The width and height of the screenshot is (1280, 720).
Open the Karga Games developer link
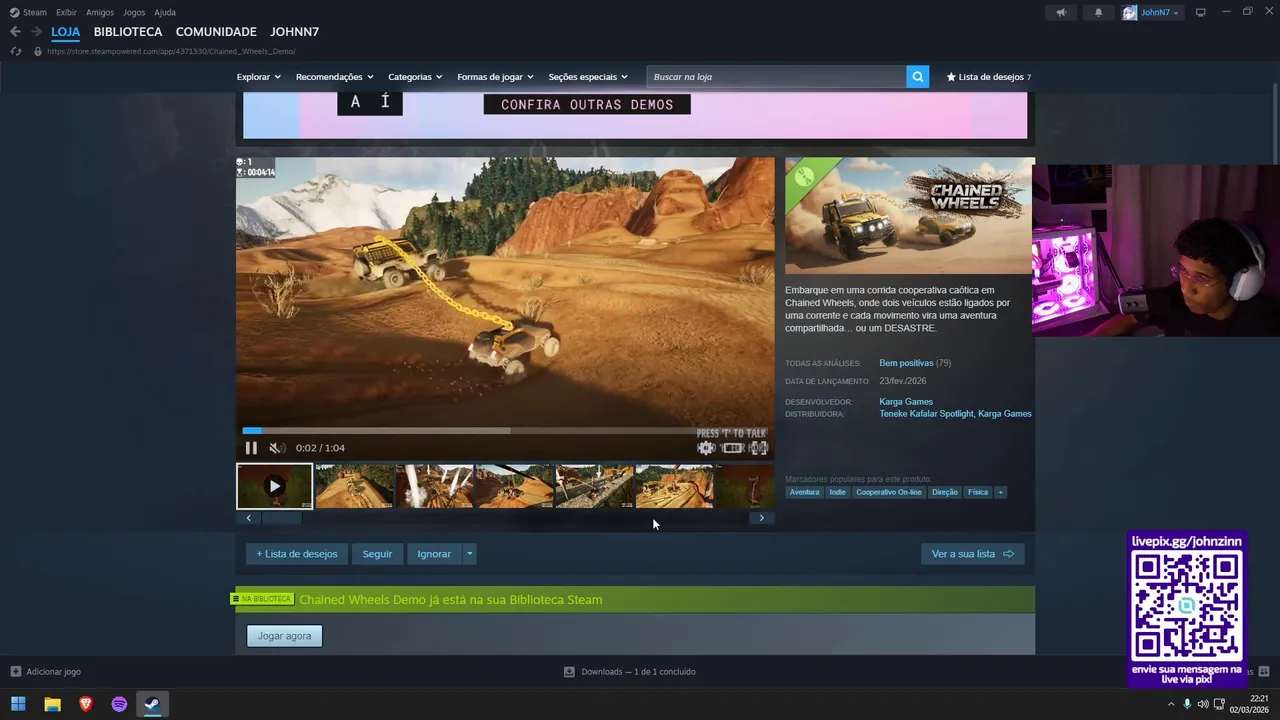tap(906, 402)
